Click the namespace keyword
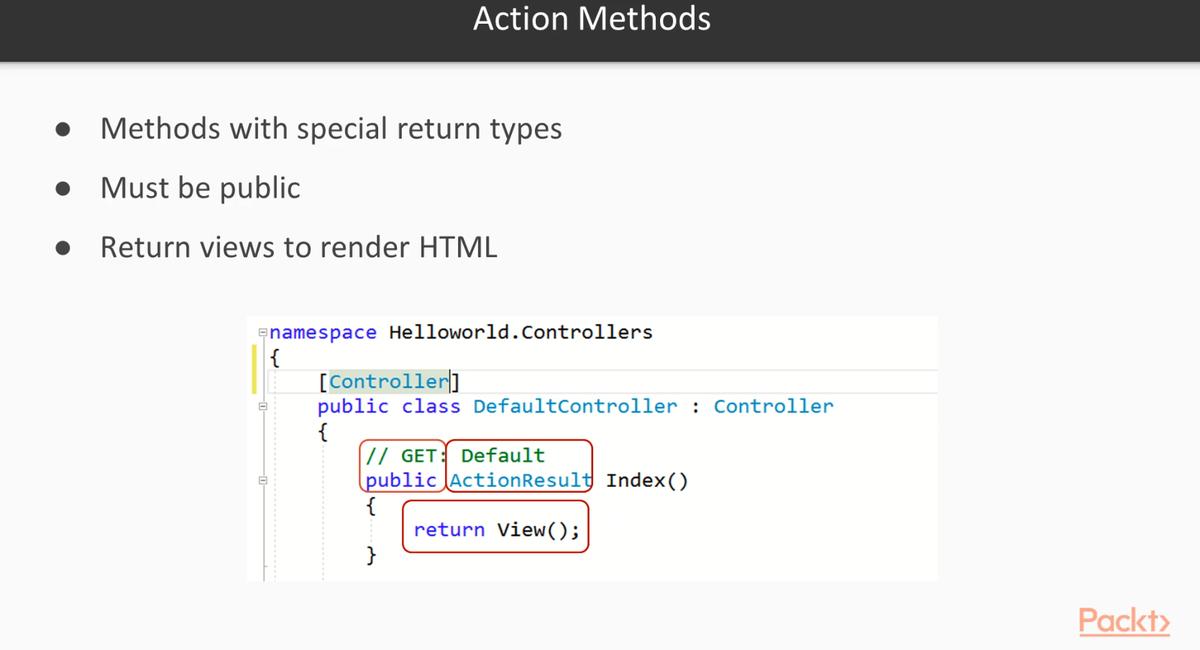Screen dimensions: 1200x650 click(323, 332)
